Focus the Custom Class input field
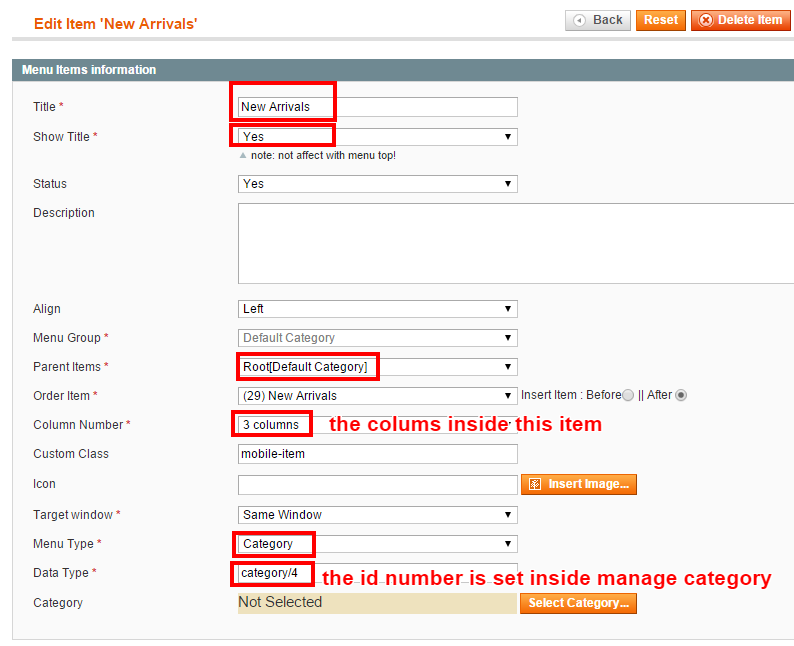794x646 pixels. click(x=377, y=454)
